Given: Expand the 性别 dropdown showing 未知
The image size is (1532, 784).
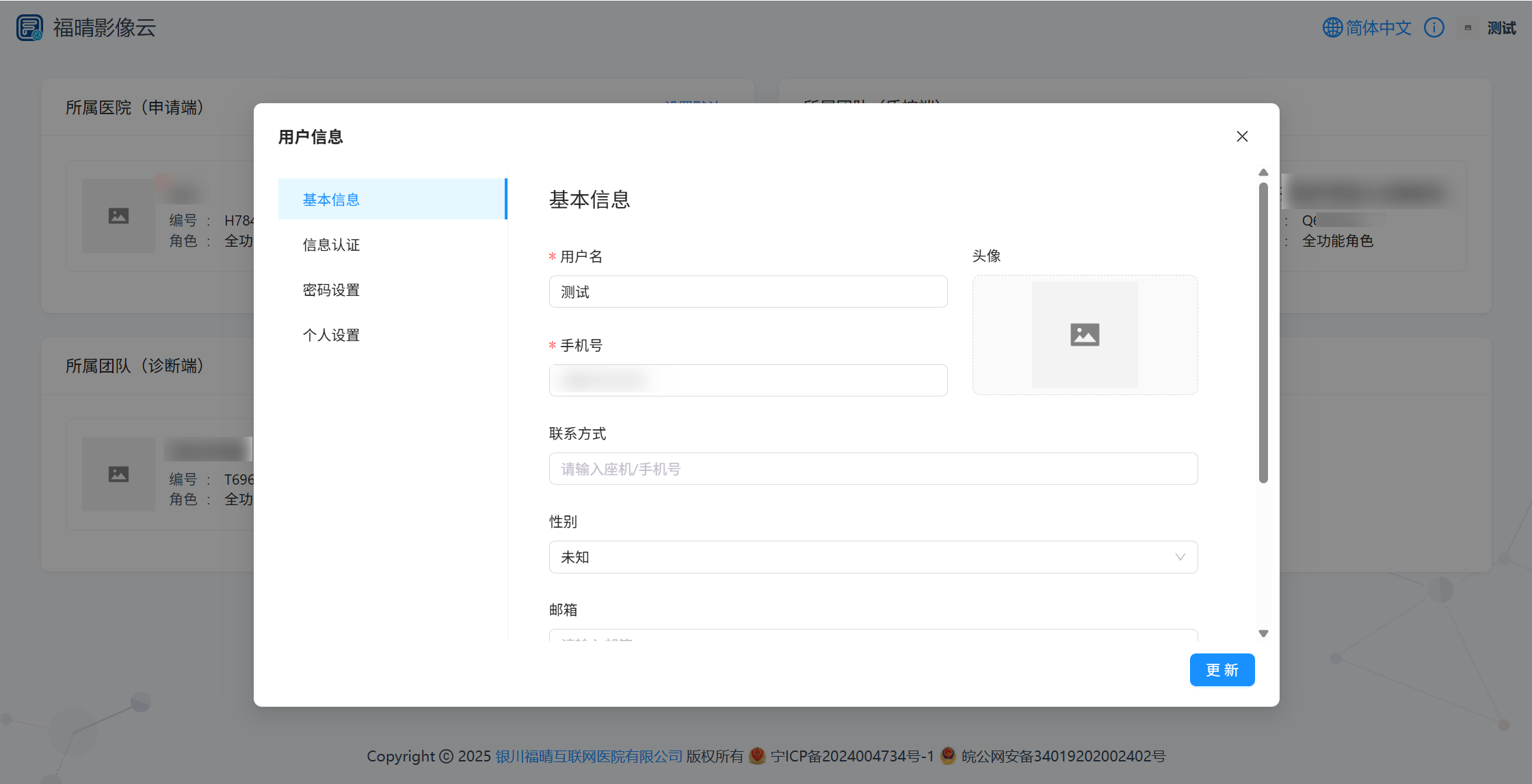Looking at the screenshot, I should coord(862,557).
